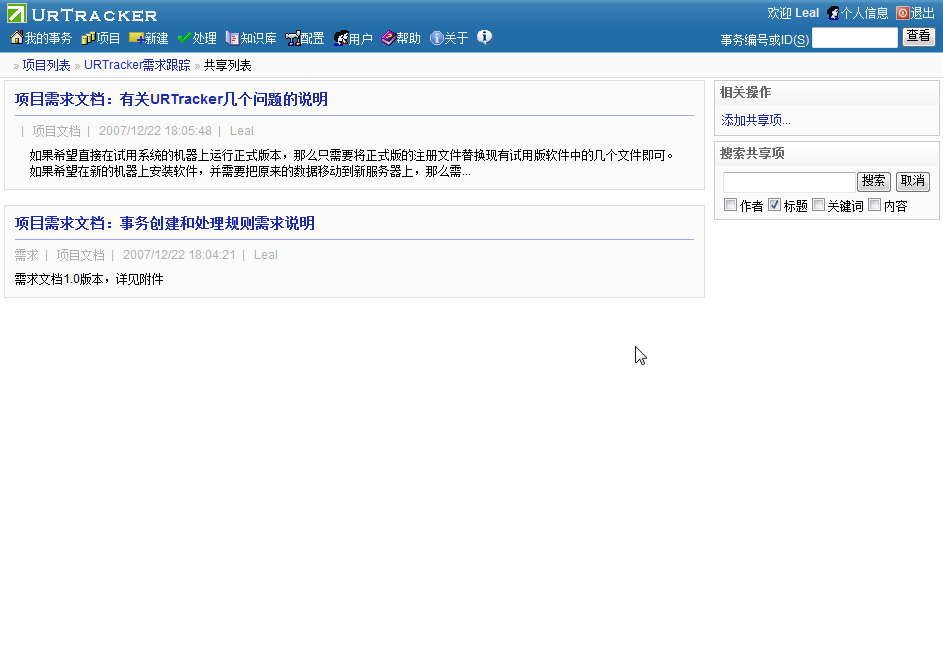Click the folder icon beside 项目
The height and width of the screenshot is (645, 943).
pos(88,38)
